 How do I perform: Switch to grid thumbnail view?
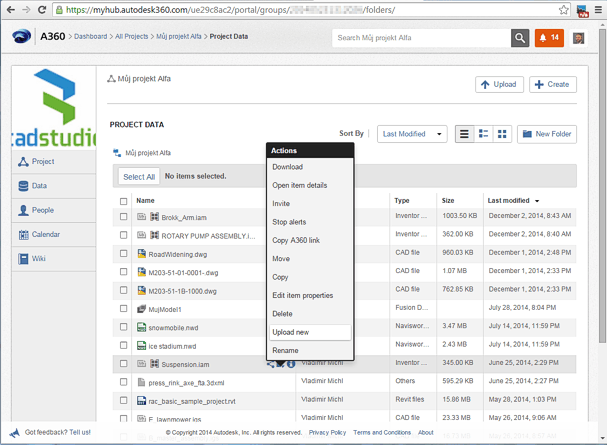click(502, 134)
